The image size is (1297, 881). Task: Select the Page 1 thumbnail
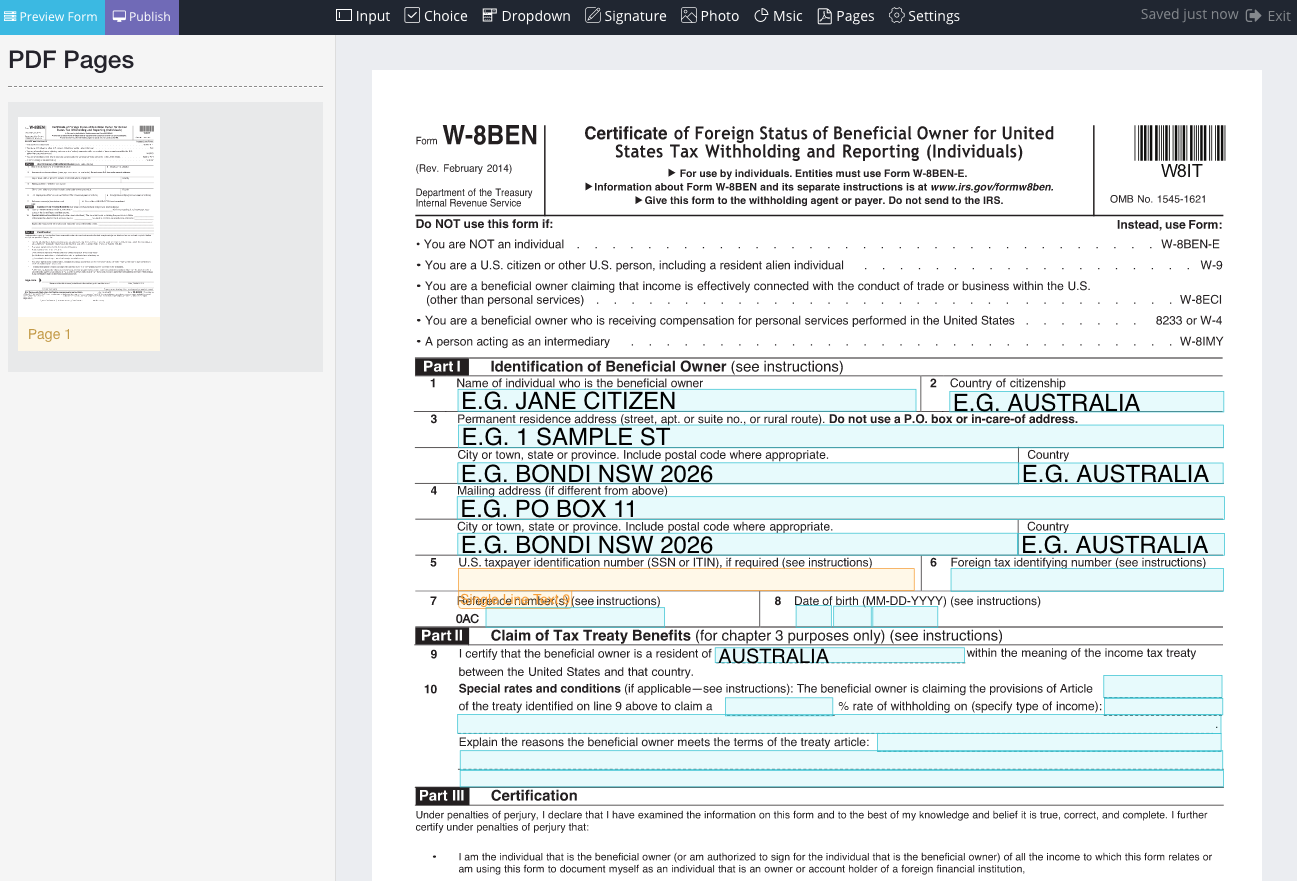tap(89, 234)
